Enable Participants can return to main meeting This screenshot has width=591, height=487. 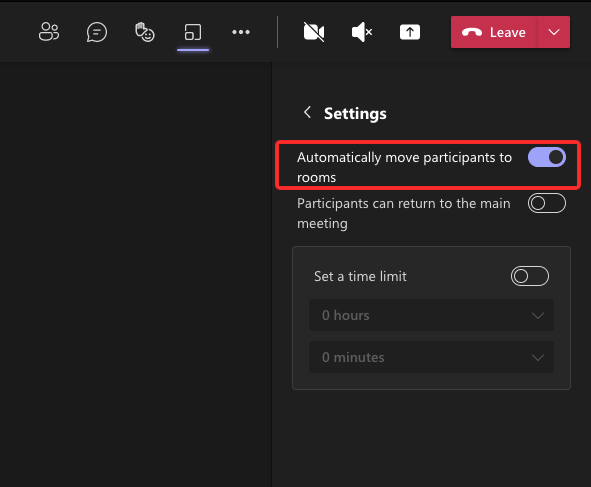coord(547,203)
